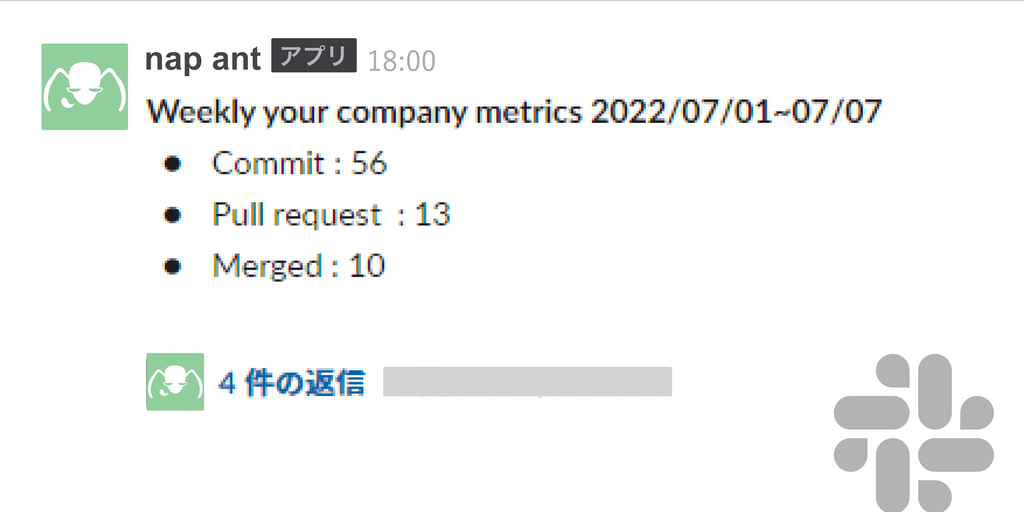This screenshot has height=512, width=1024.
Task: Click the pull request count 13
Action: pos(432,215)
